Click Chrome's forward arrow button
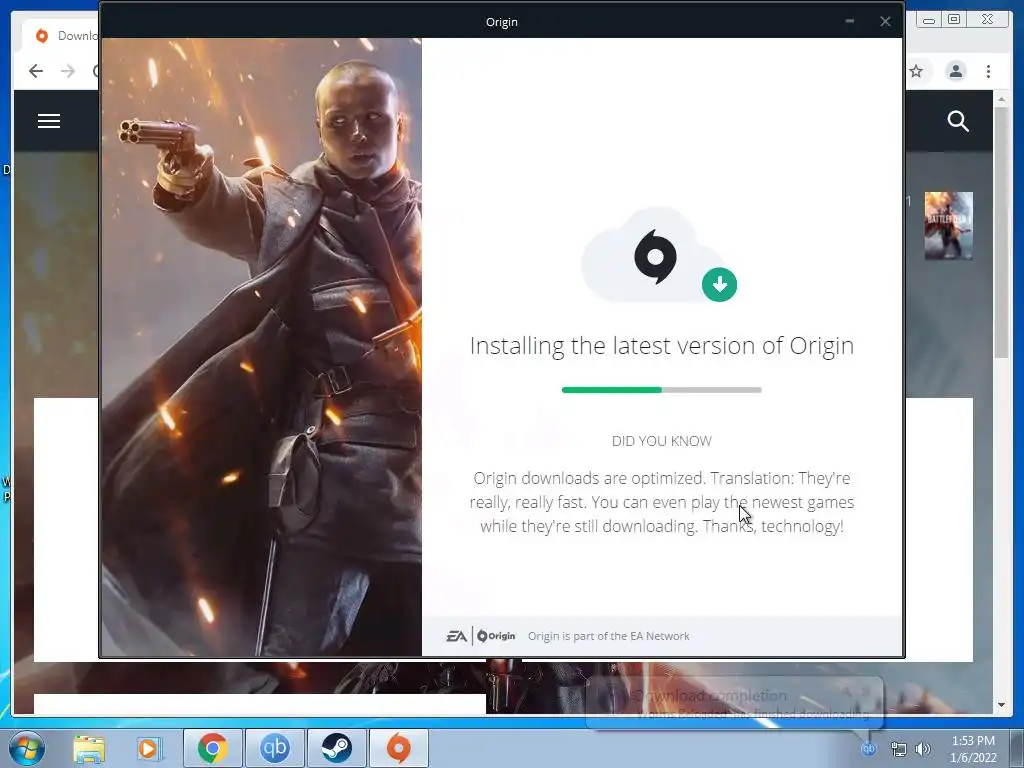Image resolution: width=1024 pixels, height=768 pixels. pos(68,71)
